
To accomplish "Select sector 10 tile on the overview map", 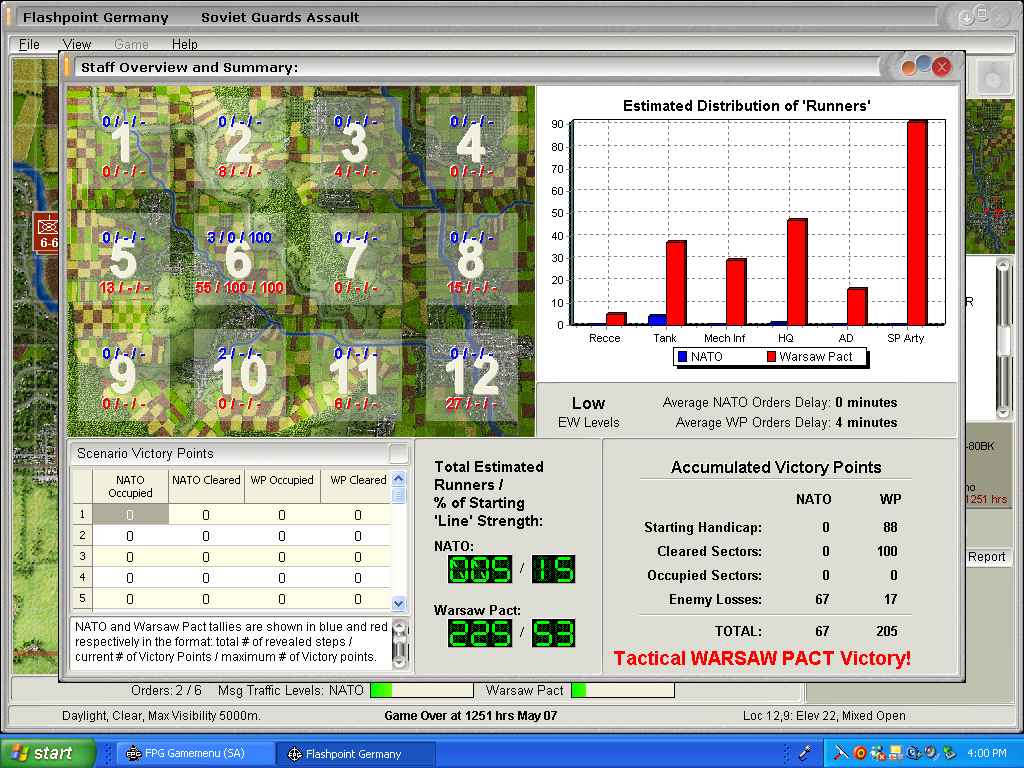I will [239, 376].
